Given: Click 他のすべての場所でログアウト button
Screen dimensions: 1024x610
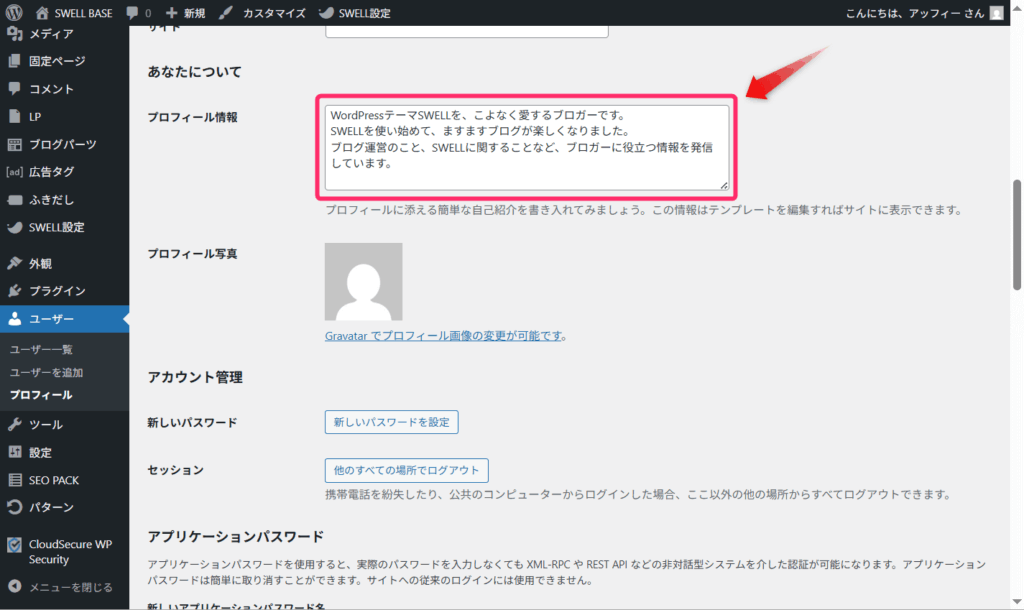Looking at the screenshot, I should point(406,470).
